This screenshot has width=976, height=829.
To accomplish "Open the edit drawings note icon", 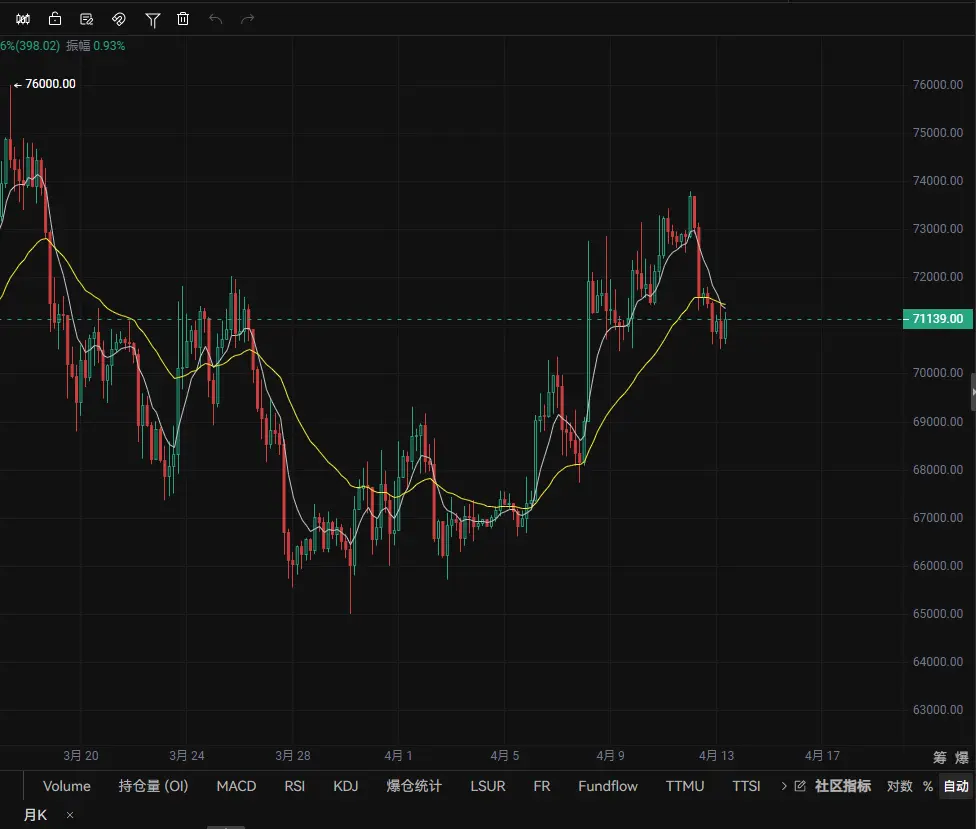I will click(x=87, y=19).
